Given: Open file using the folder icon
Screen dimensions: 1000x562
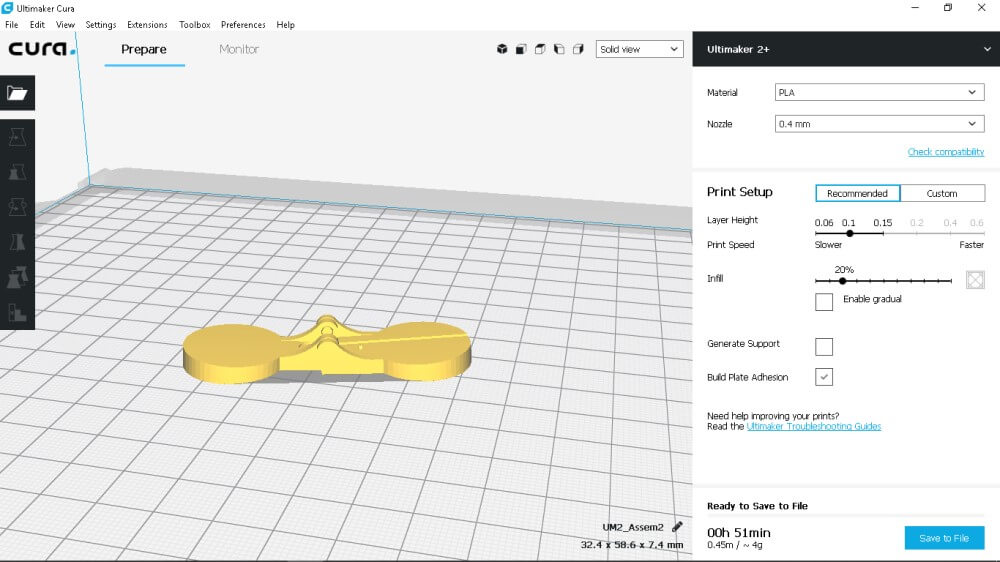Looking at the screenshot, I should coord(17,93).
